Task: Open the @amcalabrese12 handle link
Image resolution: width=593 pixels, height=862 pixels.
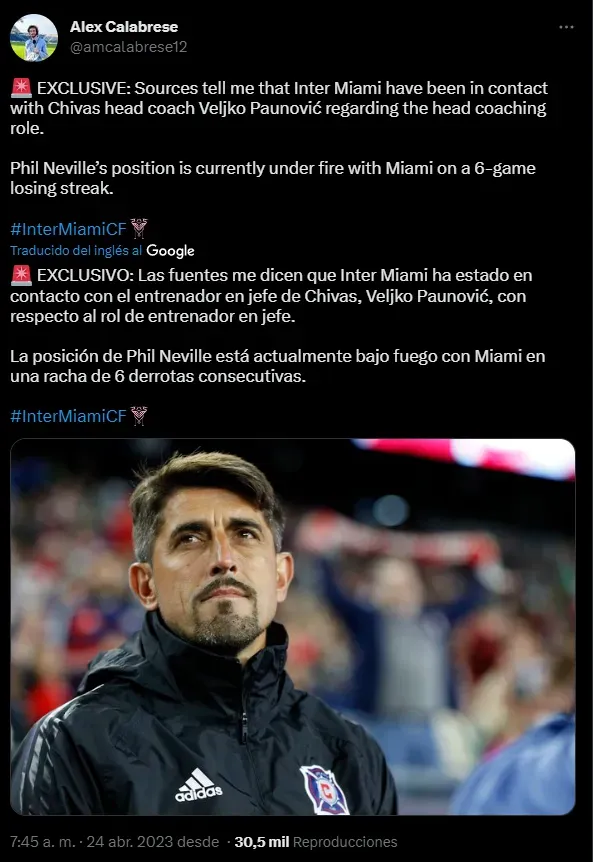Action: point(129,47)
